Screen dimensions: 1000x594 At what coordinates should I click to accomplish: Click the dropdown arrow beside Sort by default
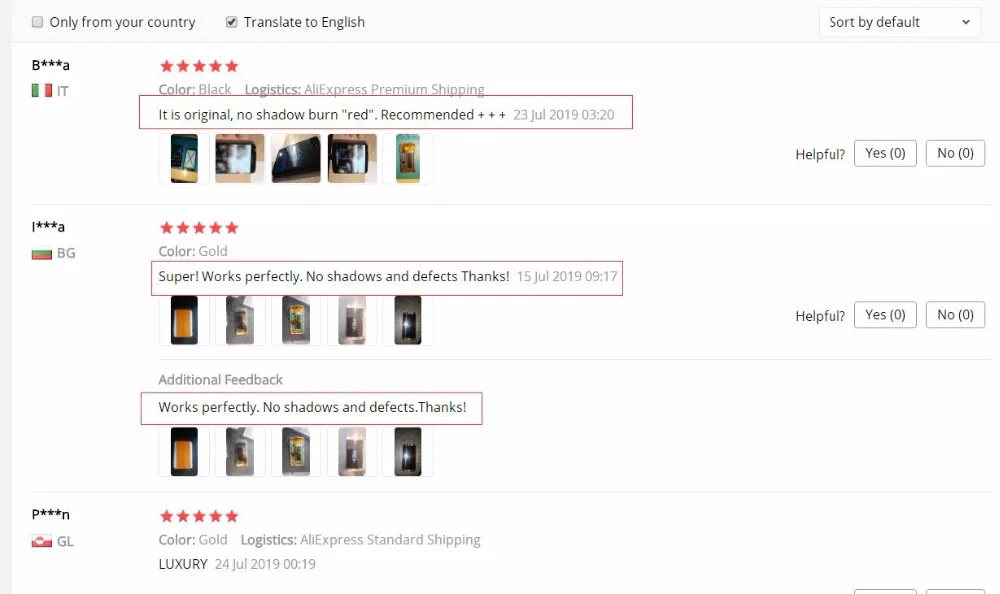tap(966, 22)
